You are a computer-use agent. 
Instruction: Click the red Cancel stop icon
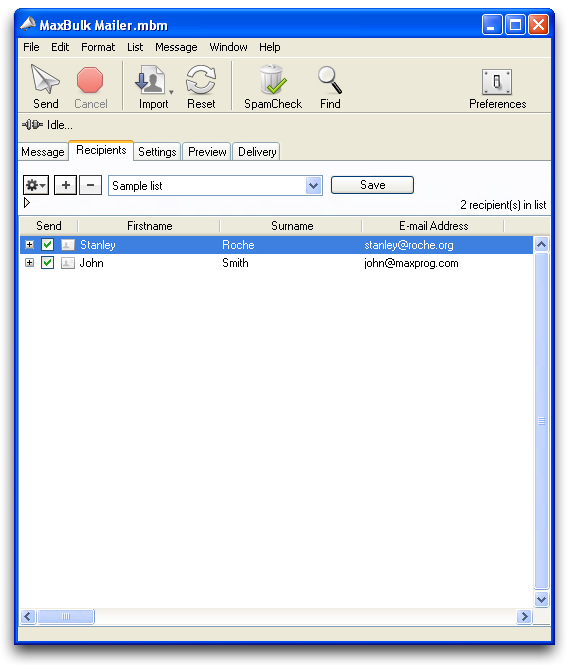[x=90, y=80]
